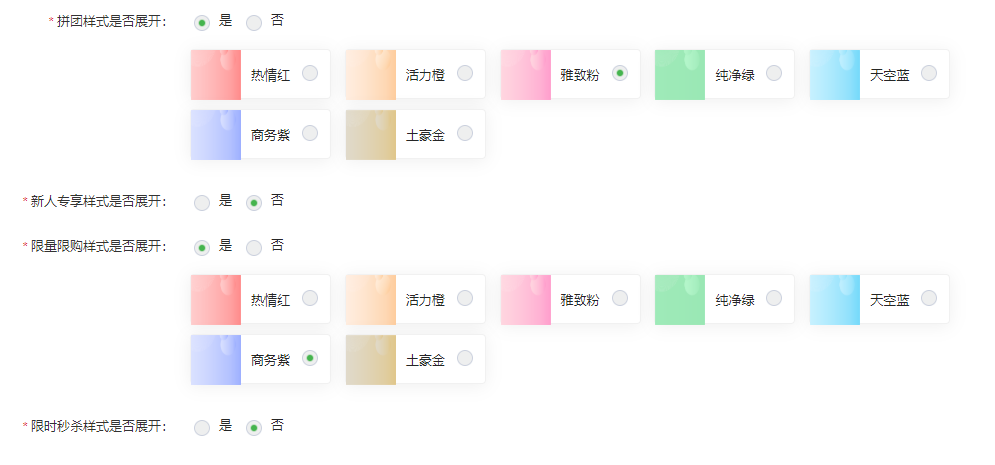Select 土豪金 radio in 拼团 section
The height and width of the screenshot is (465, 995).
[x=465, y=133]
